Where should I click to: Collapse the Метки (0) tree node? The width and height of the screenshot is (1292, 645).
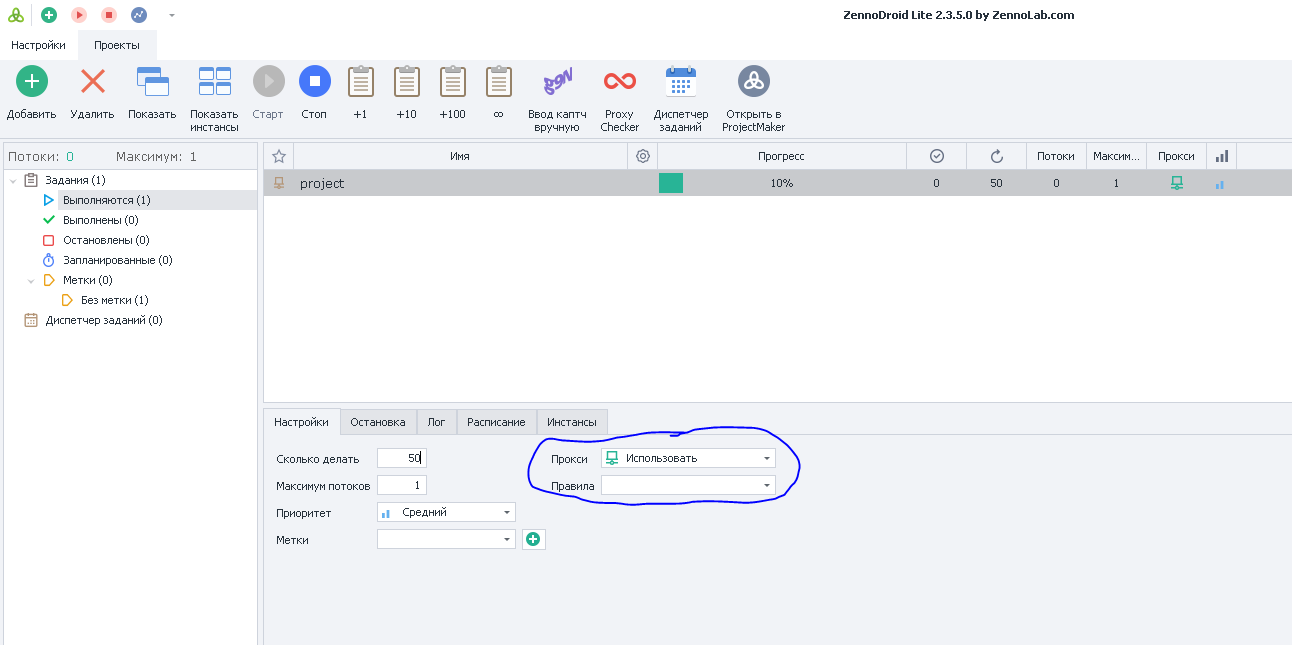click(31, 280)
